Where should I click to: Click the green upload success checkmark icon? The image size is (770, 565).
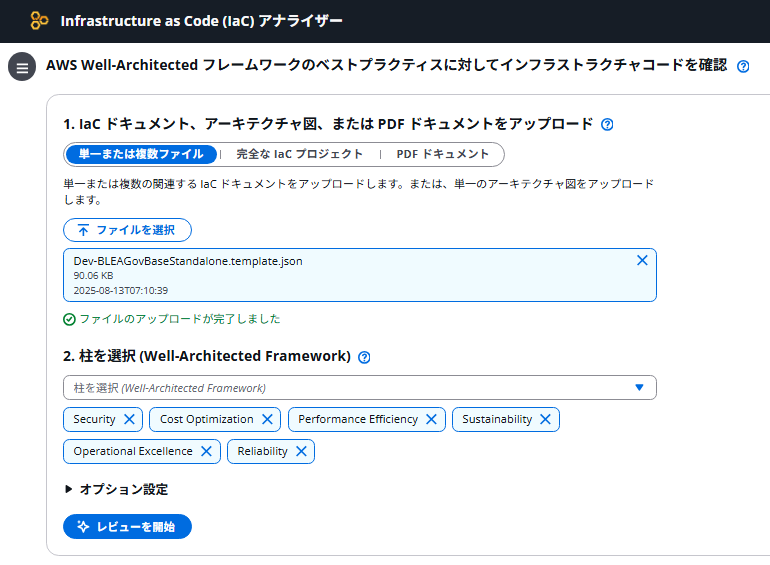click(x=69, y=320)
